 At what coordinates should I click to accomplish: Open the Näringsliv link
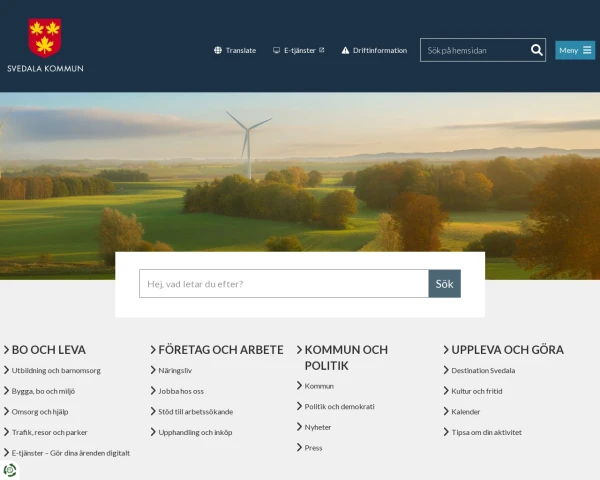pos(175,371)
